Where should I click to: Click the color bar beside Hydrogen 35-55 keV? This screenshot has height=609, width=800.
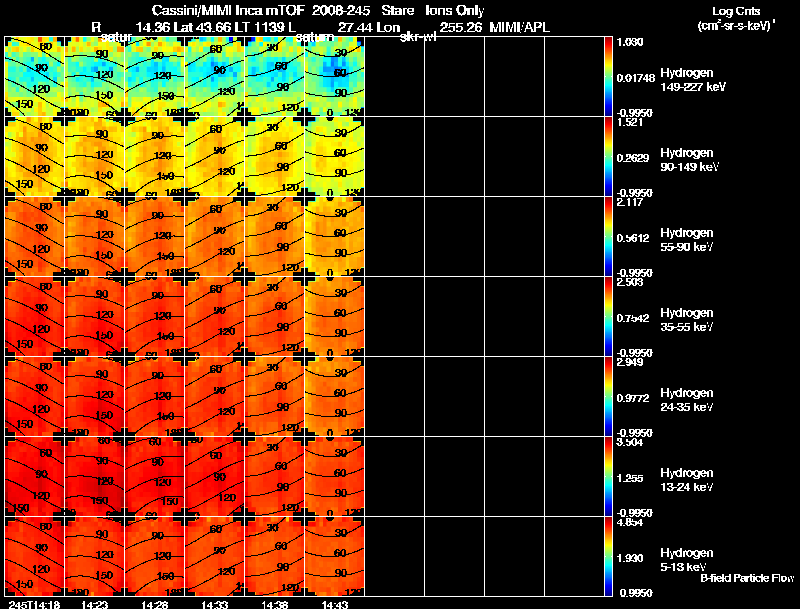(x=608, y=317)
